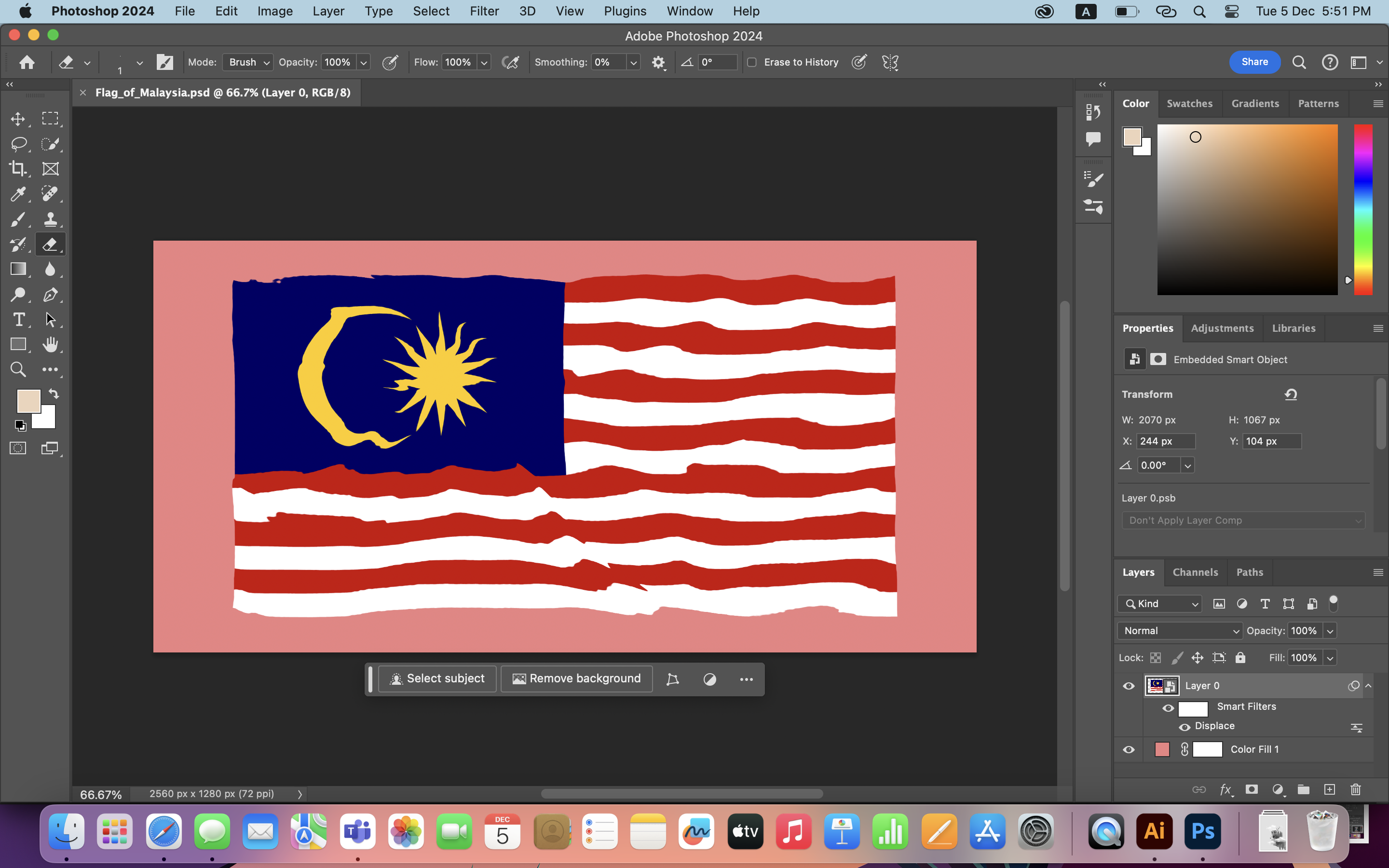Select the Crop tool
The height and width of the screenshot is (868, 1389).
18,169
